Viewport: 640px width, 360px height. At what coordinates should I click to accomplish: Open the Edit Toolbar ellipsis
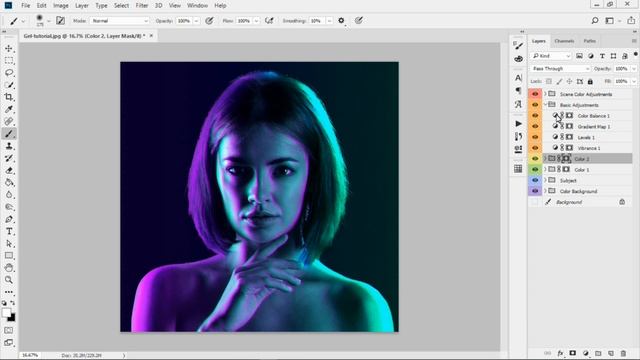point(9,292)
